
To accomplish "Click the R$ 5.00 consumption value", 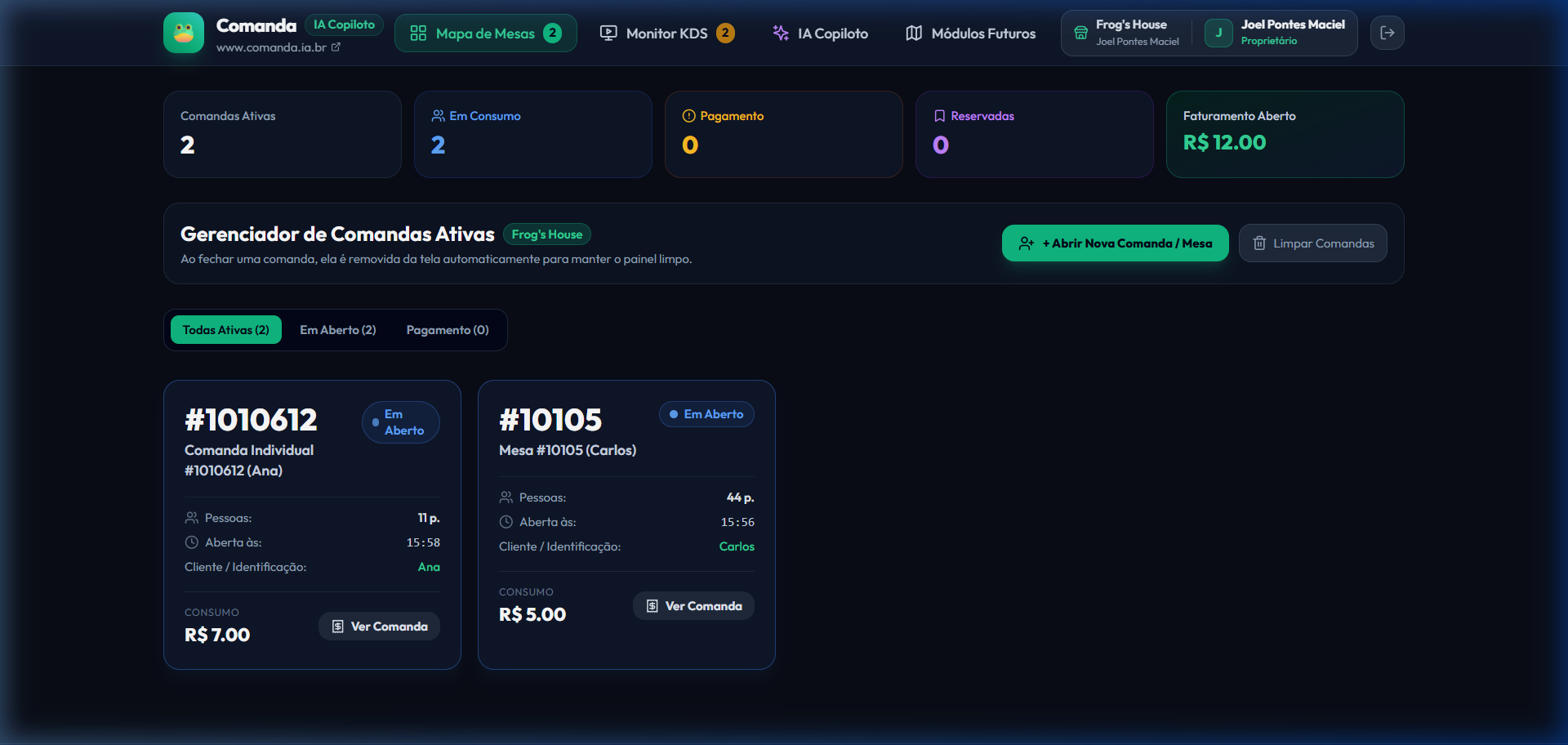I will [x=532, y=614].
